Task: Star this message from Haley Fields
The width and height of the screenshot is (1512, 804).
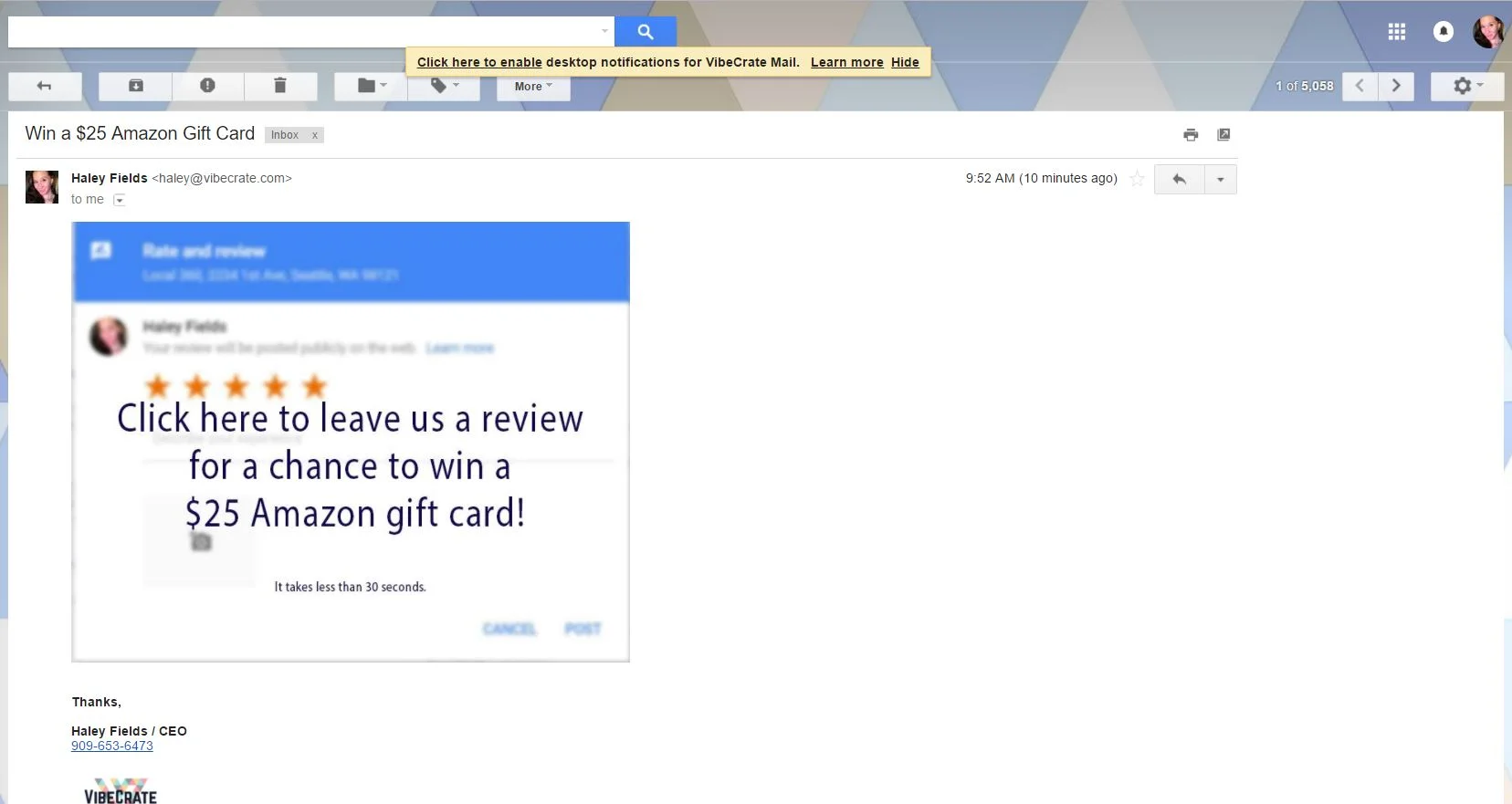Action: click(x=1137, y=179)
